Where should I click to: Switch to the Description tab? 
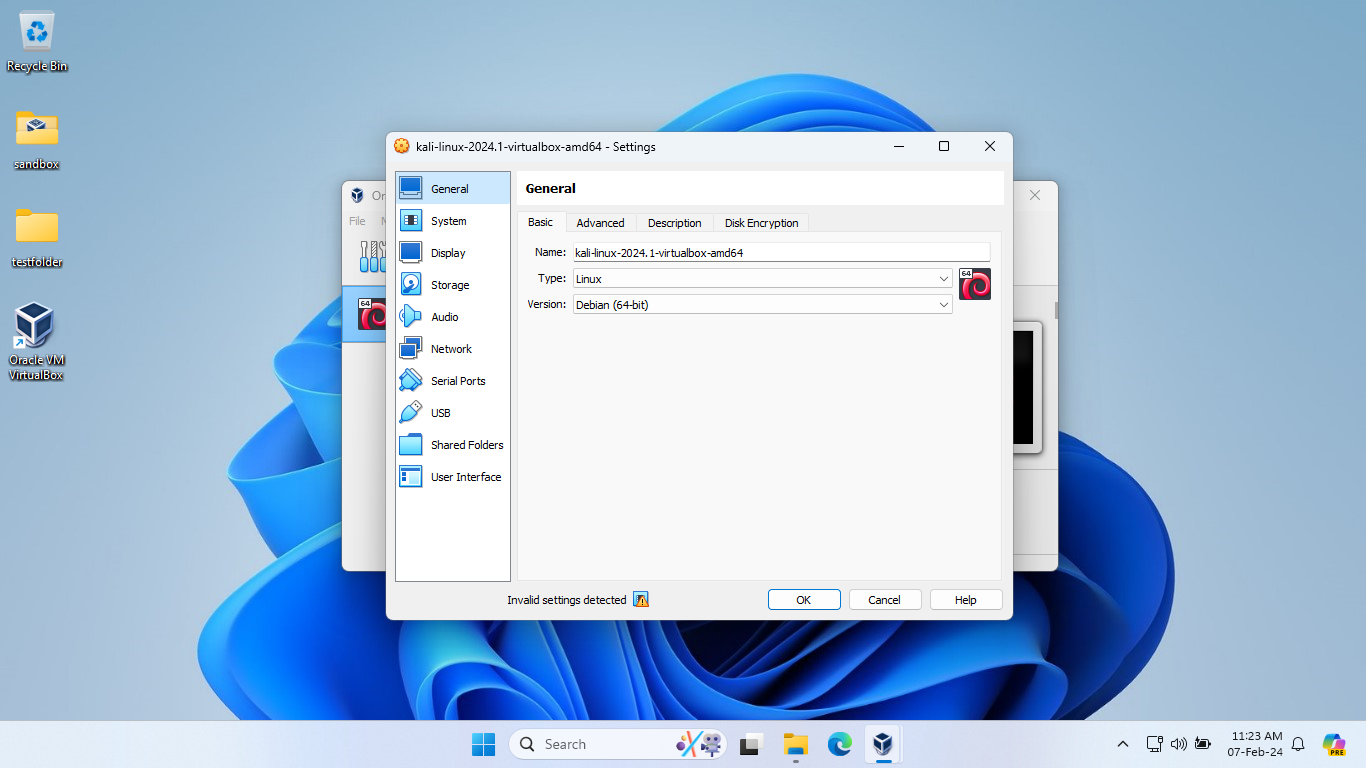(674, 223)
